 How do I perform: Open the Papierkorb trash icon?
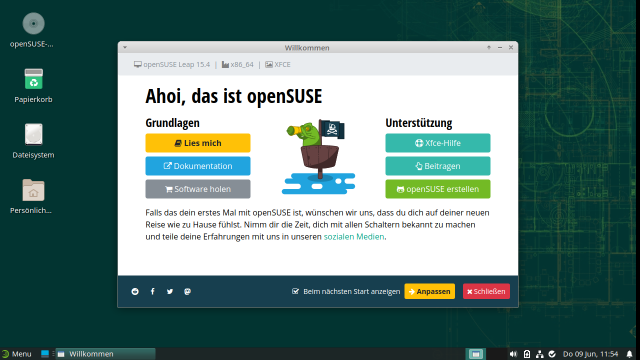pyautogui.click(x=33, y=86)
